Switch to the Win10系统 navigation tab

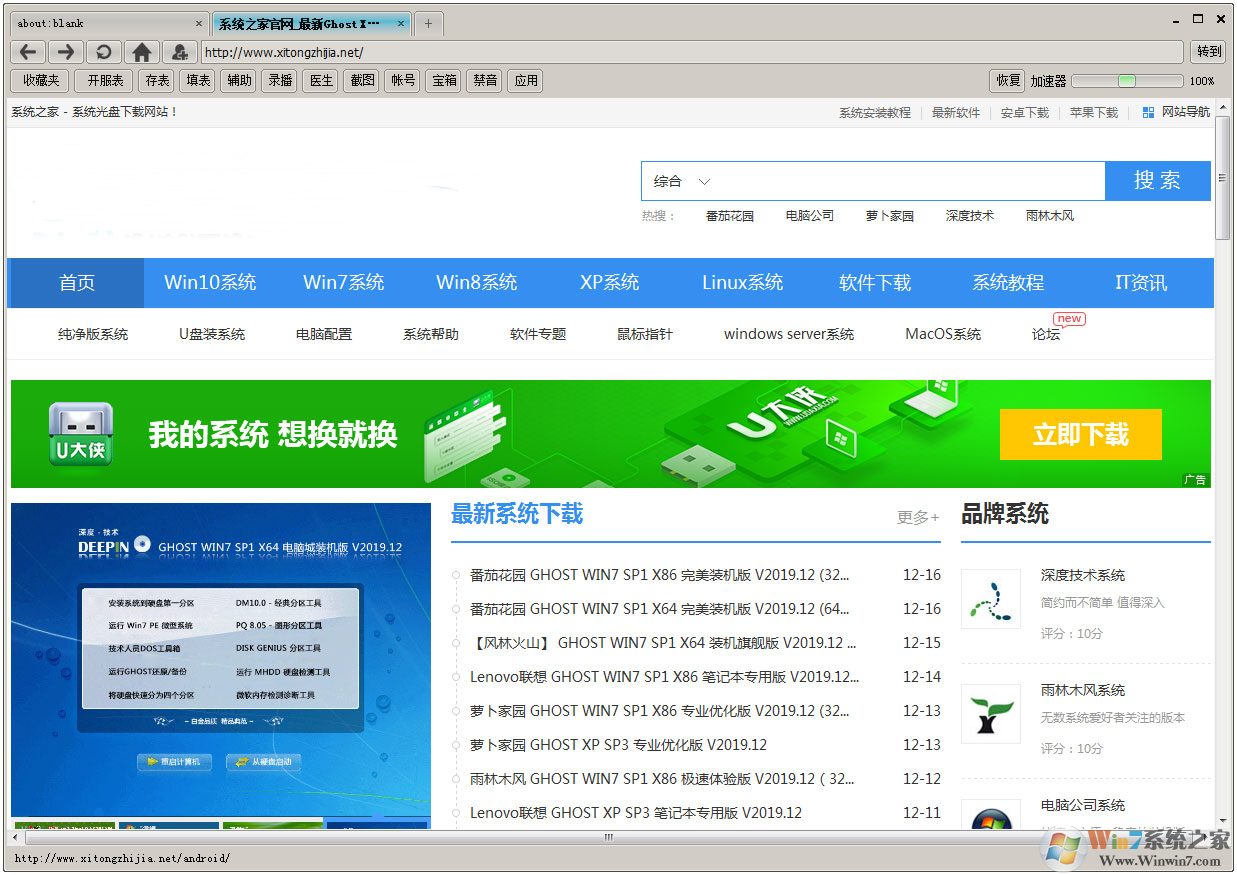210,283
